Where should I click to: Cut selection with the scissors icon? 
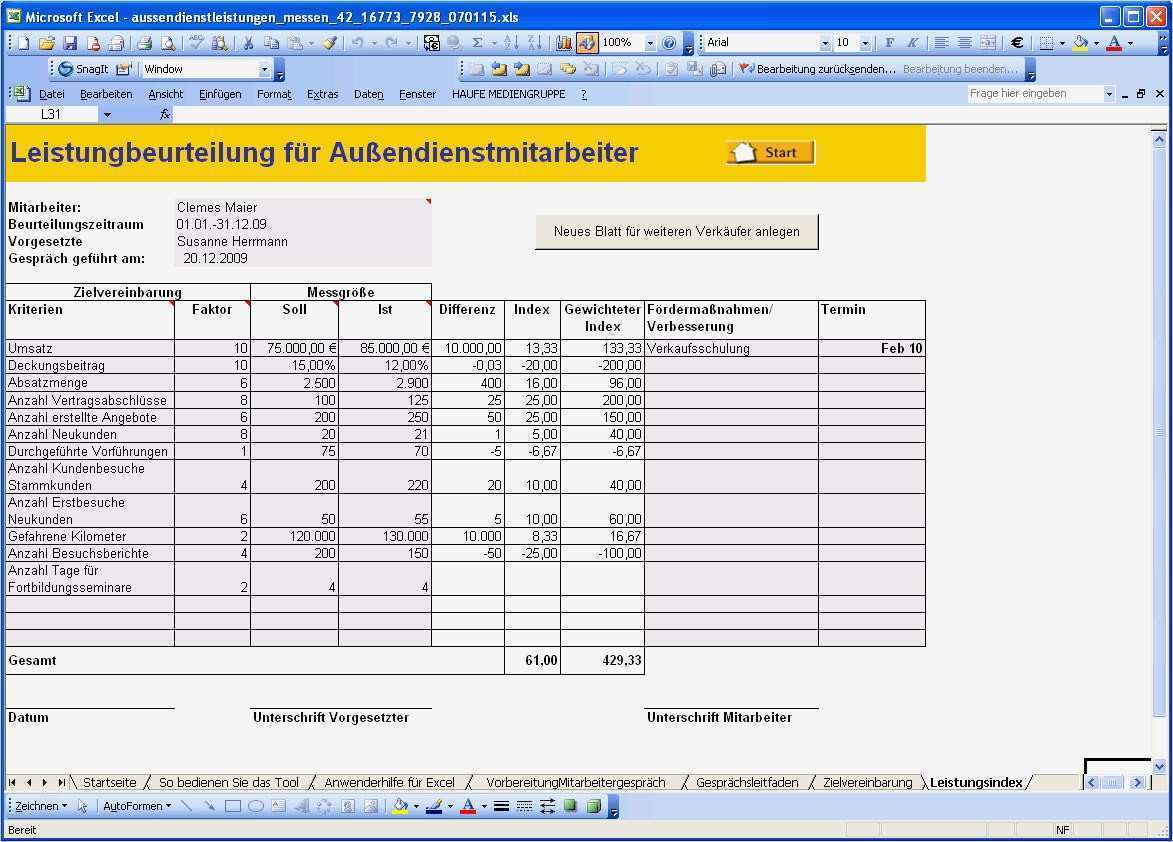(x=248, y=43)
